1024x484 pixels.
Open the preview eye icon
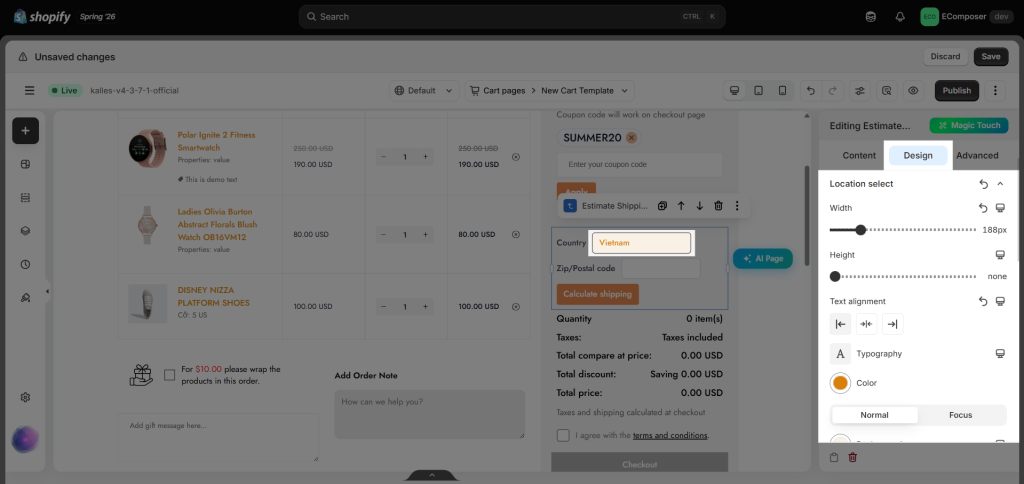click(913, 91)
